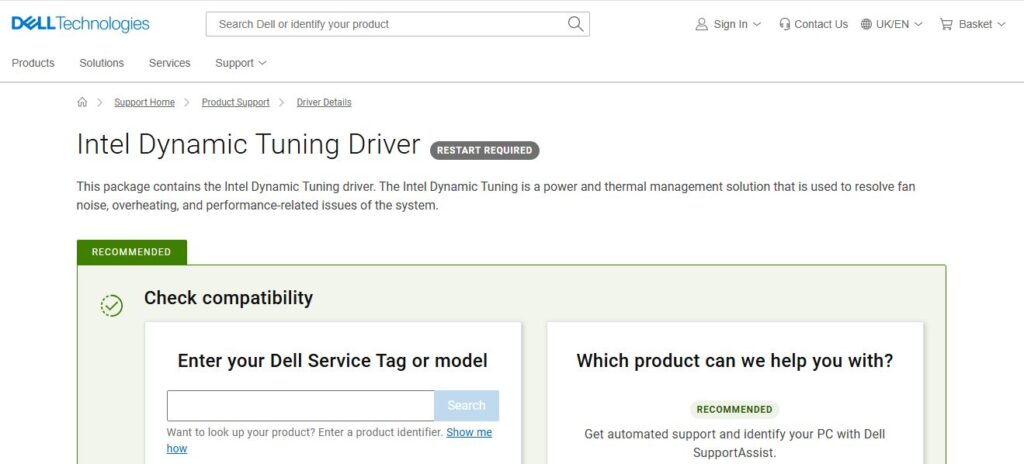Expand the Basket dropdown chevron
The image size is (1024, 464).
pos(1001,24)
